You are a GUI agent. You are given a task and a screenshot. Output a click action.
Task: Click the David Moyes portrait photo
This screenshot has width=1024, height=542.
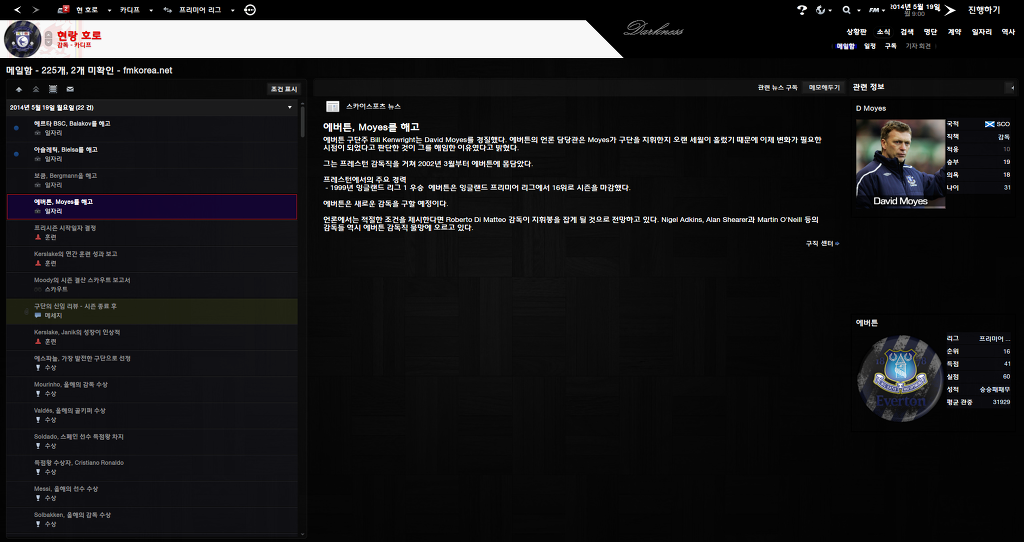[901, 164]
